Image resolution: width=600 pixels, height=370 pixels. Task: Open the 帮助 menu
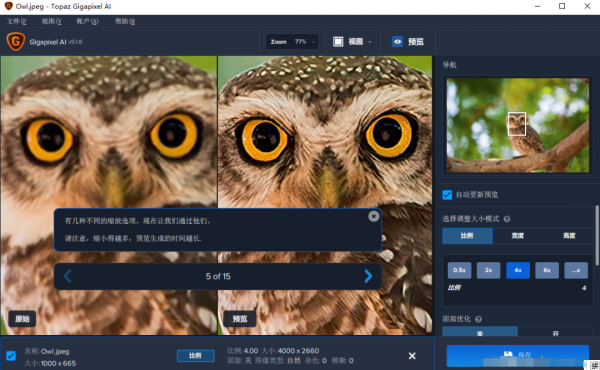[x=125, y=21]
